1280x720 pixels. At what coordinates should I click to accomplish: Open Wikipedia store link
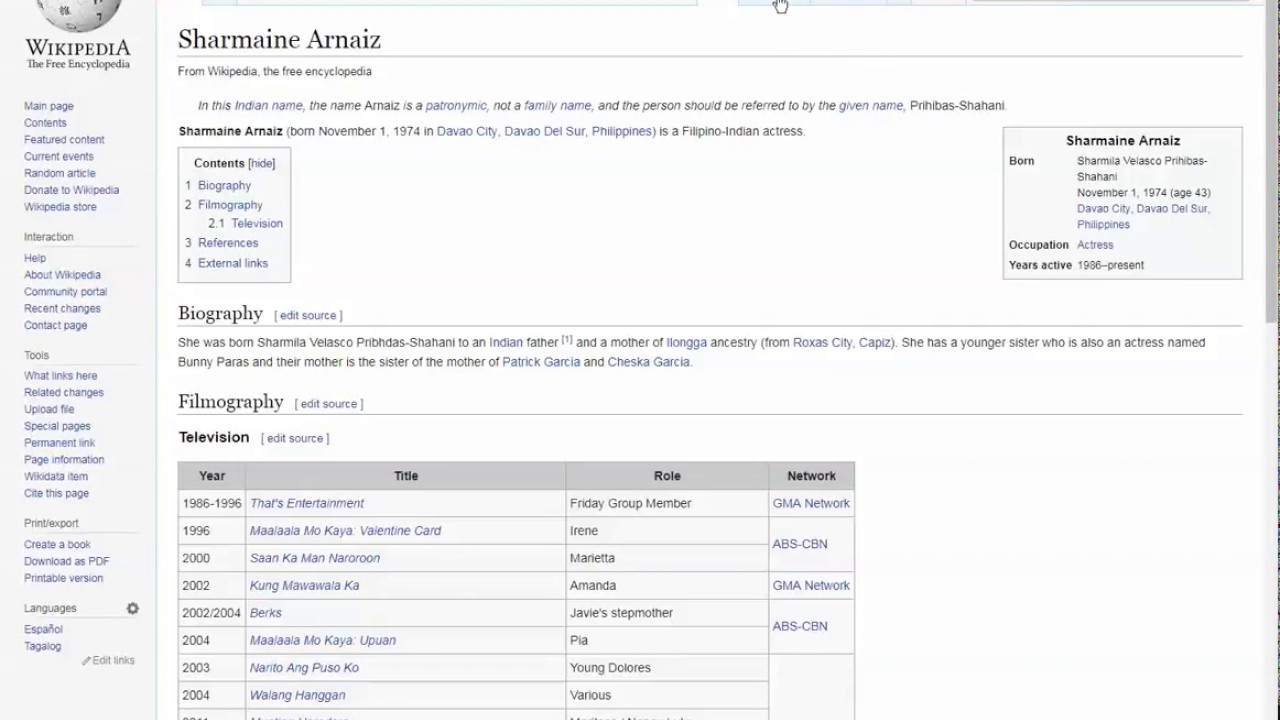point(60,207)
